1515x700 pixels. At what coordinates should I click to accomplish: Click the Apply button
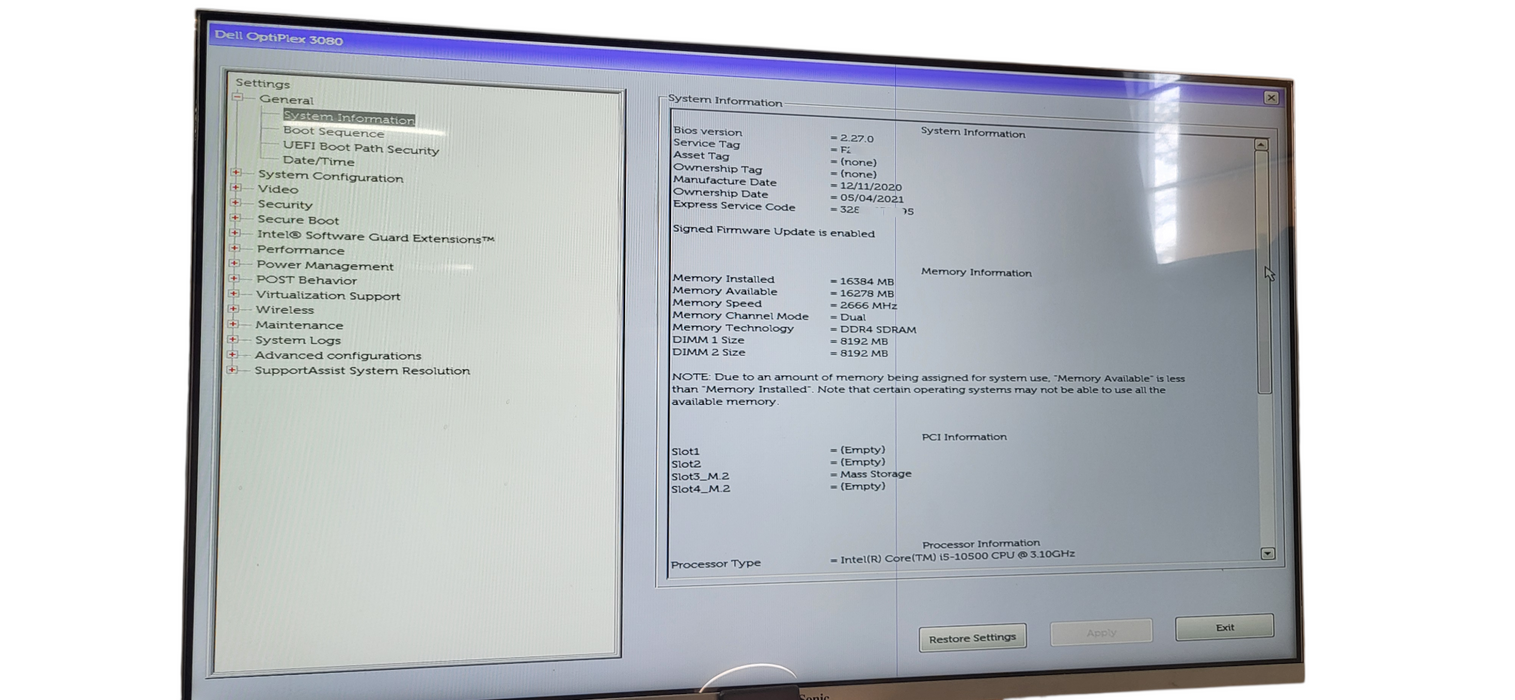[x=1101, y=632]
